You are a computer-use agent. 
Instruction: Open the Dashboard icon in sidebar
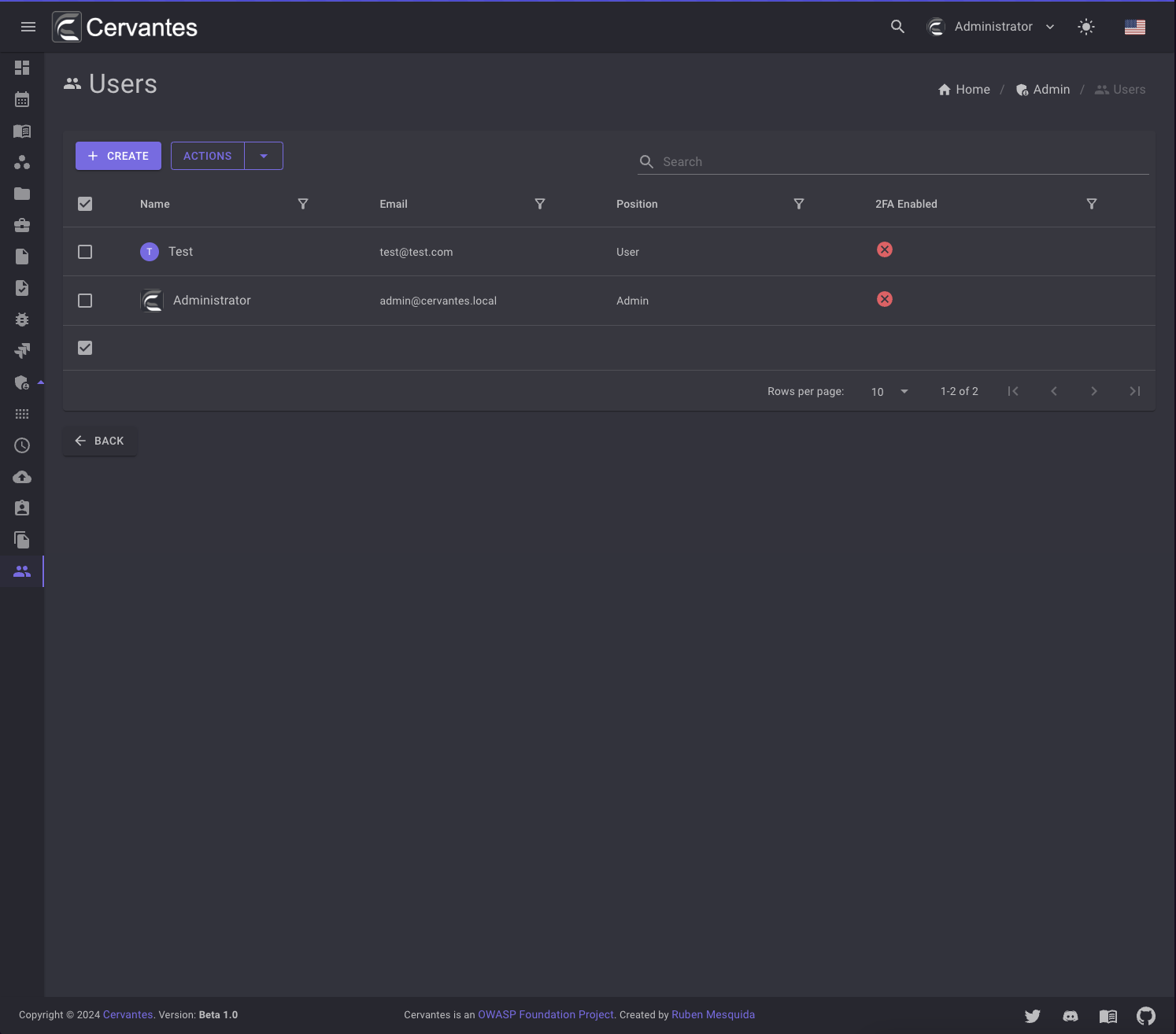[22, 68]
